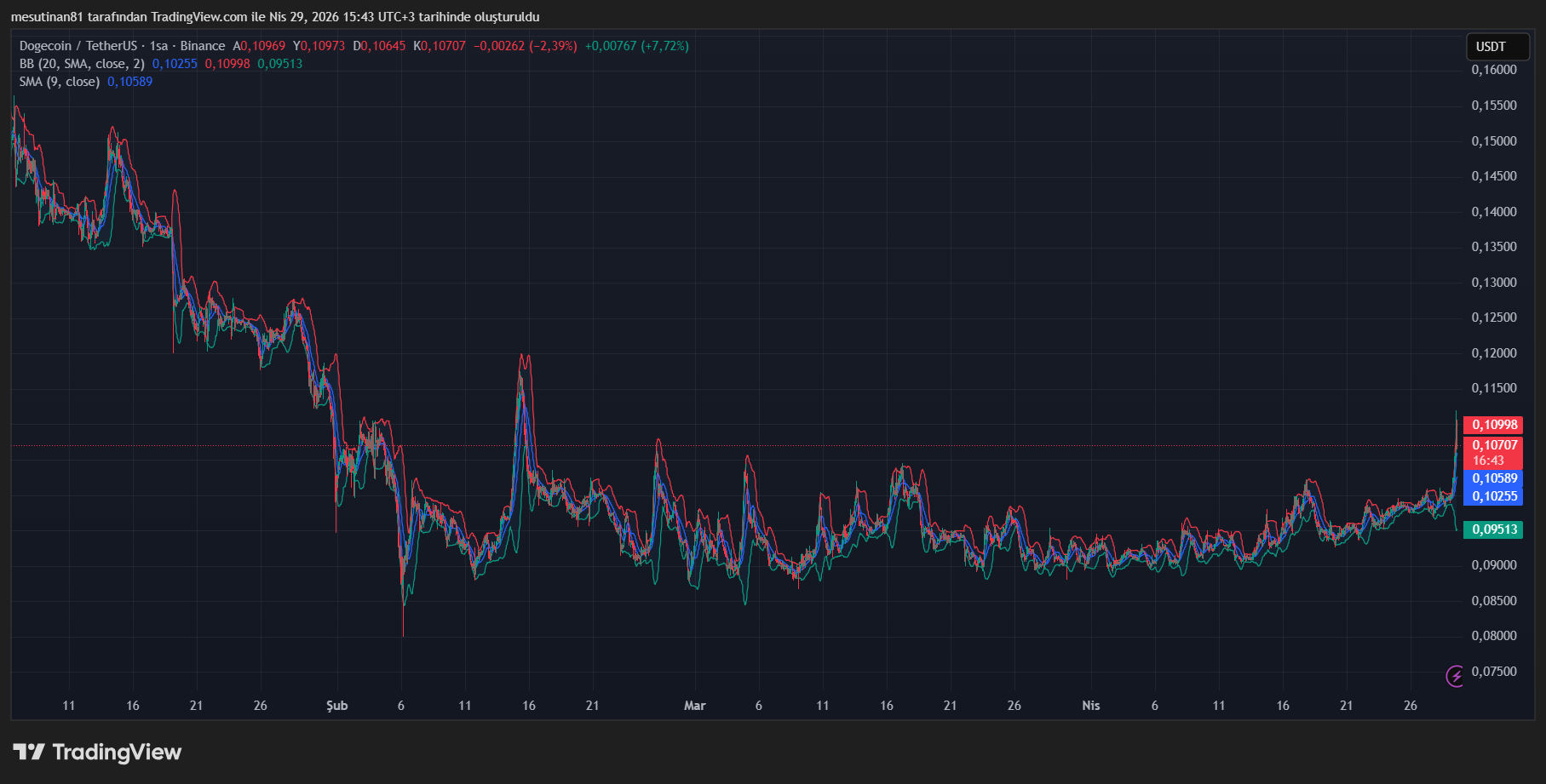
Task: Click the 0,16000 level on price scale
Action: (1494, 70)
